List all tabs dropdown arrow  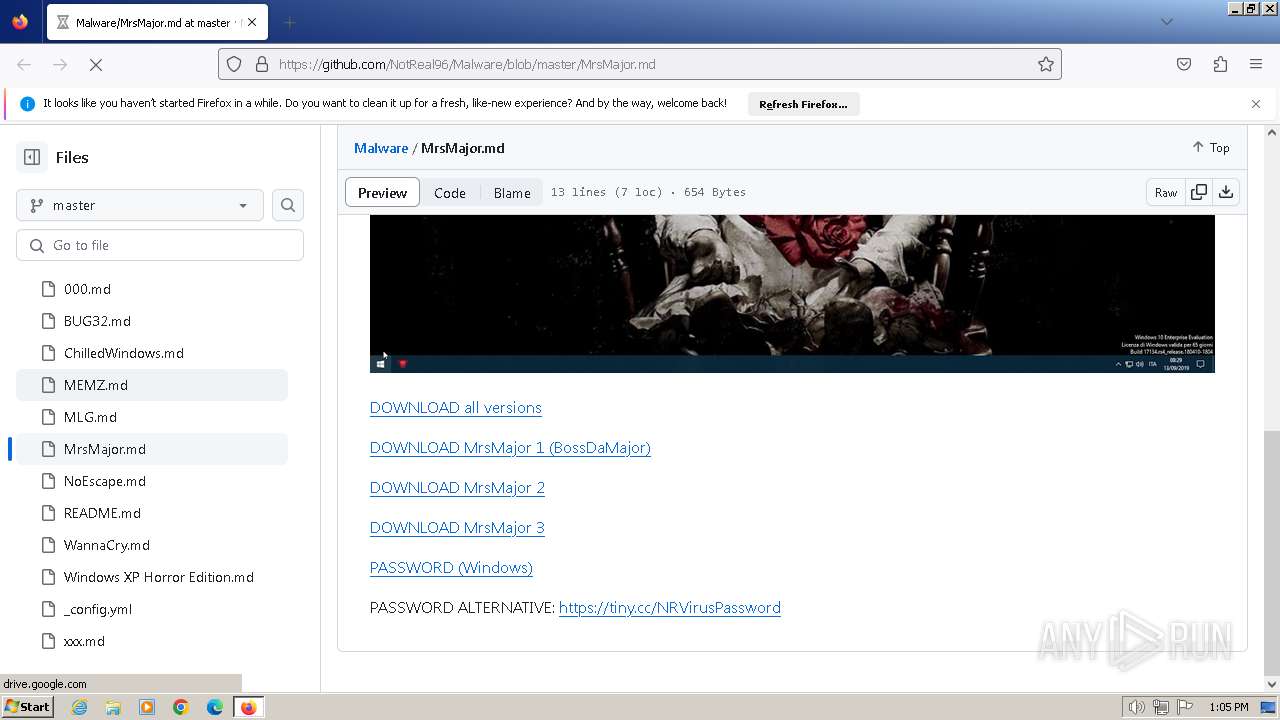(x=1166, y=22)
